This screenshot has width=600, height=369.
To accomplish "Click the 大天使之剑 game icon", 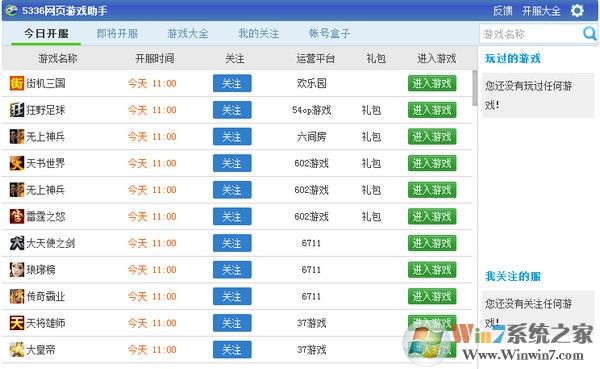I will pyautogui.click(x=16, y=243).
